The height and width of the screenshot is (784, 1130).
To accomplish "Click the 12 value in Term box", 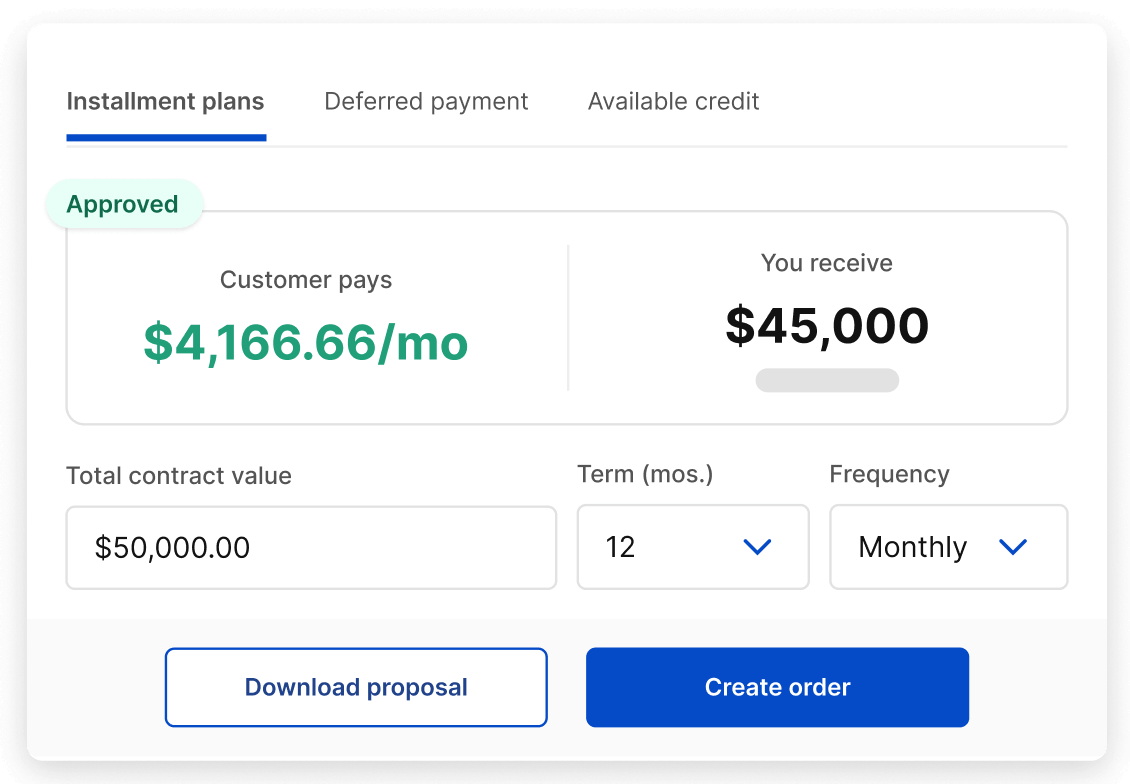I will [621, 547].
